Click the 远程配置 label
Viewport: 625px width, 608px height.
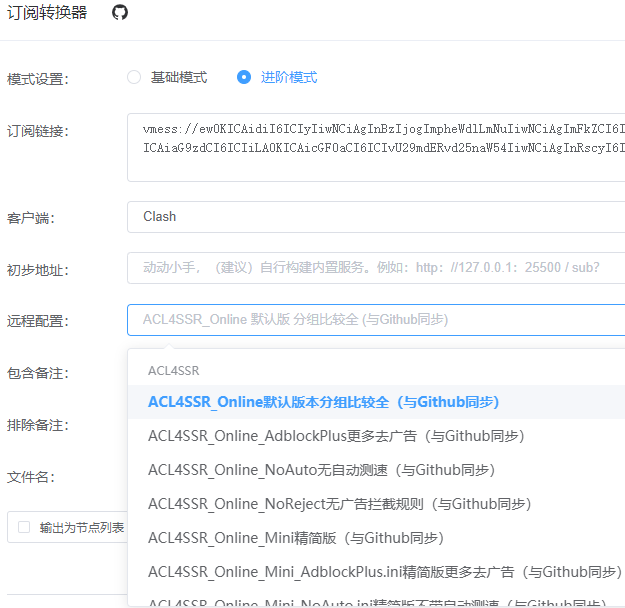38,321
